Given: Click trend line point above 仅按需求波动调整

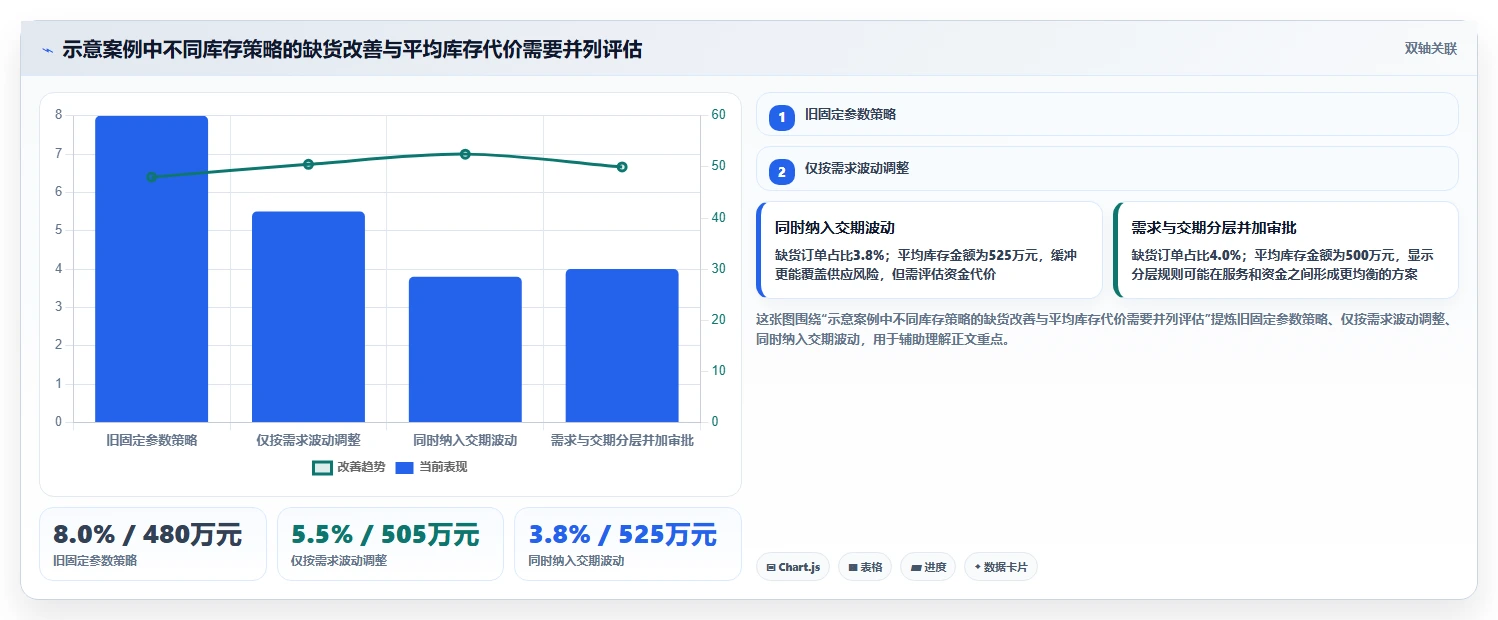Looking at the screenshot, I should (308, 164).
